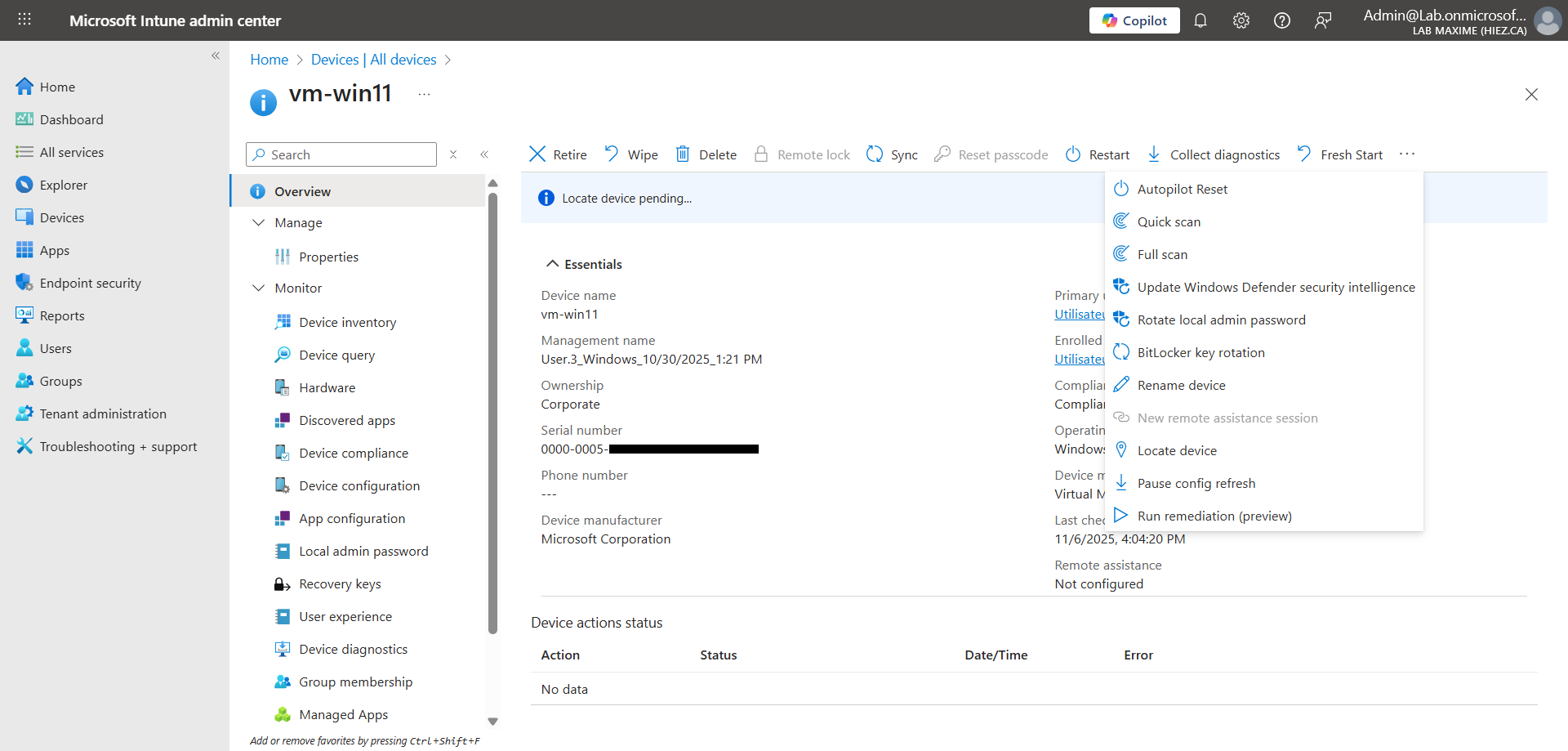Collapse the Essentials section
The width and height of the screenshot is (1568, 751).
pos(553,264)
